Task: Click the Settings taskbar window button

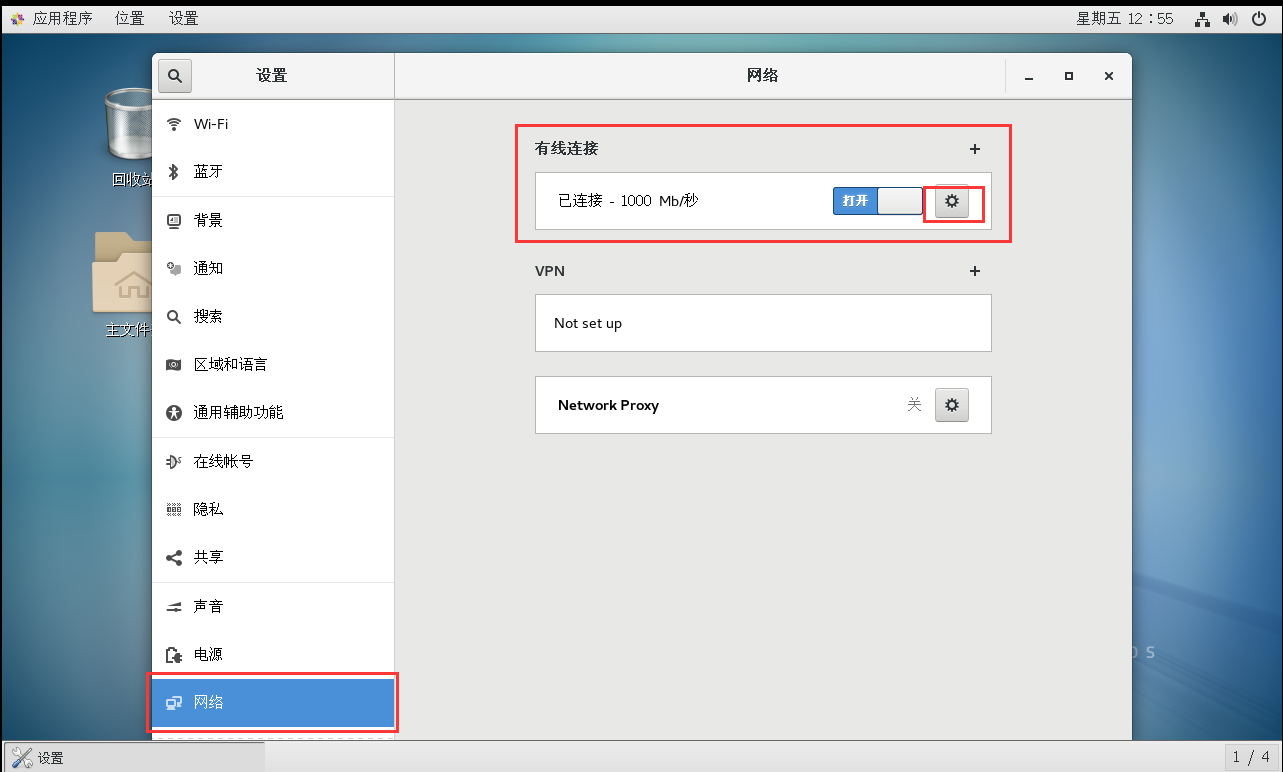Action: (x=135, y=757)
